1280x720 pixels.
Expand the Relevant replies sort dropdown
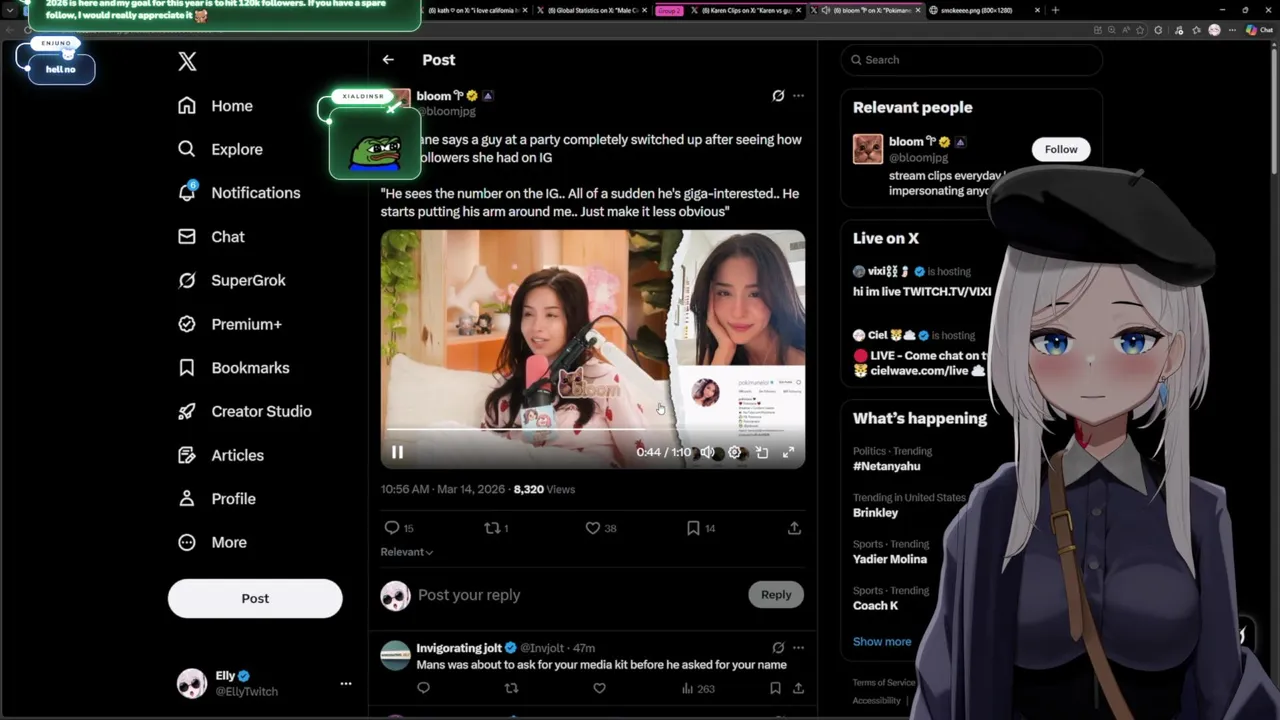tap(406, 552)
